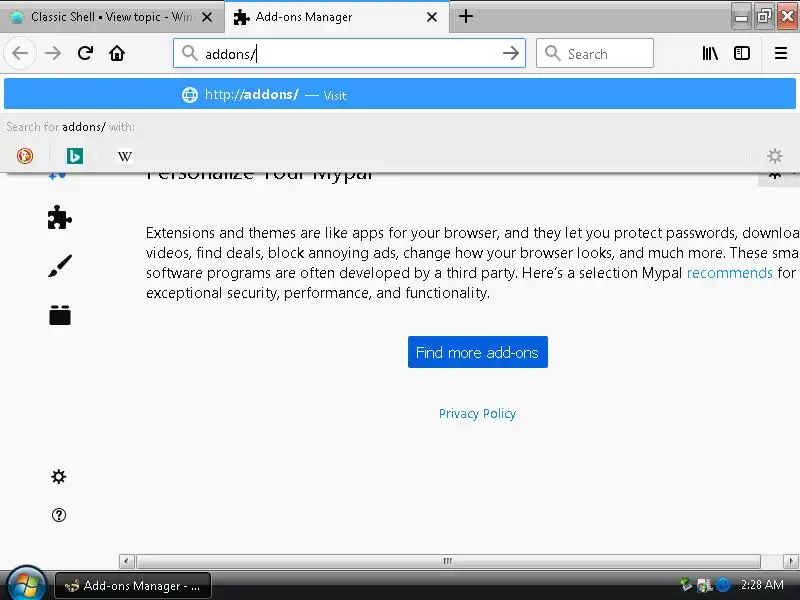Go forward one page
This screenshot has width=800, height=600.
[53, 53]
